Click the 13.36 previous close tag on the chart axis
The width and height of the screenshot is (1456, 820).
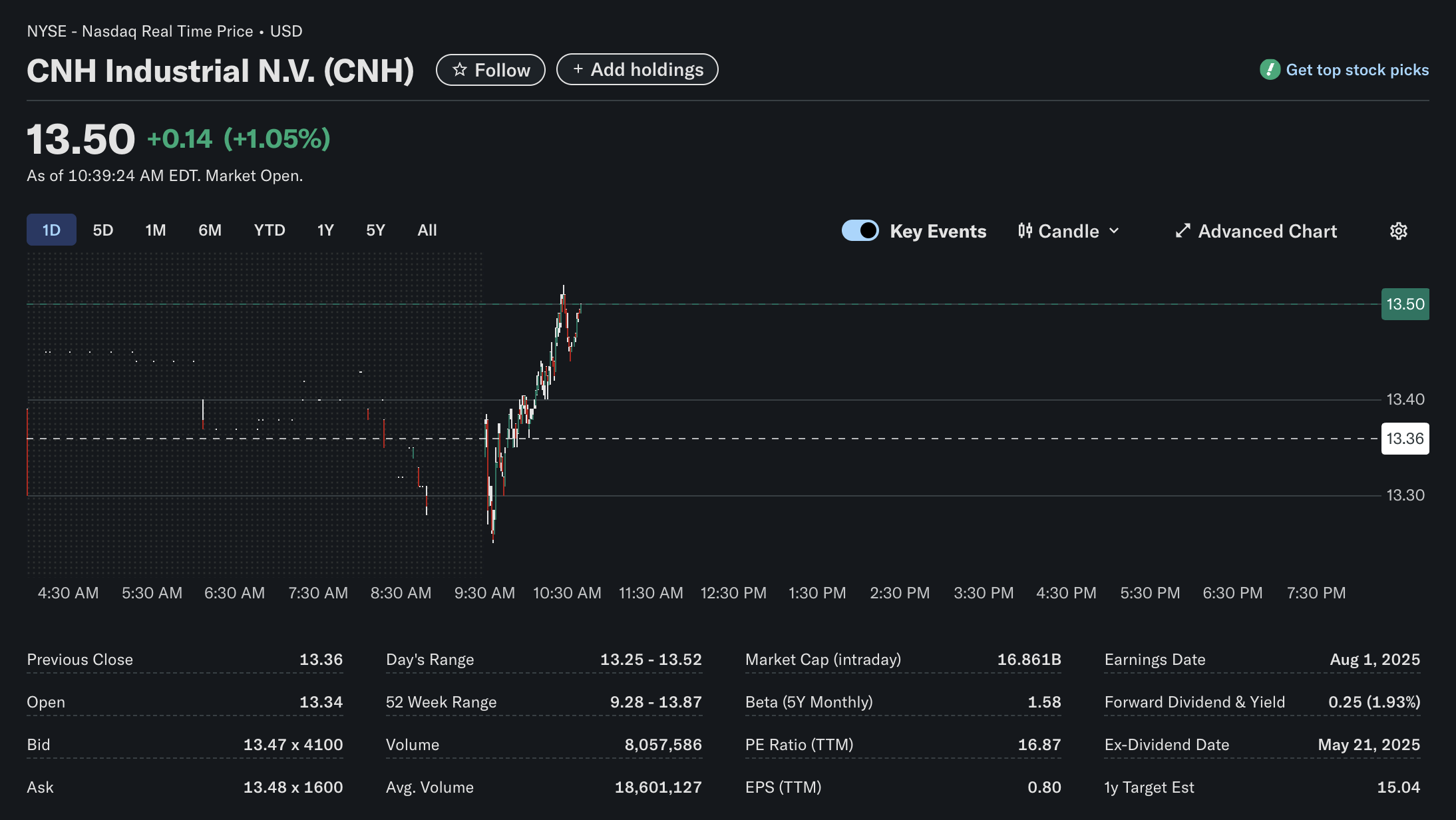click(1405, 439)
